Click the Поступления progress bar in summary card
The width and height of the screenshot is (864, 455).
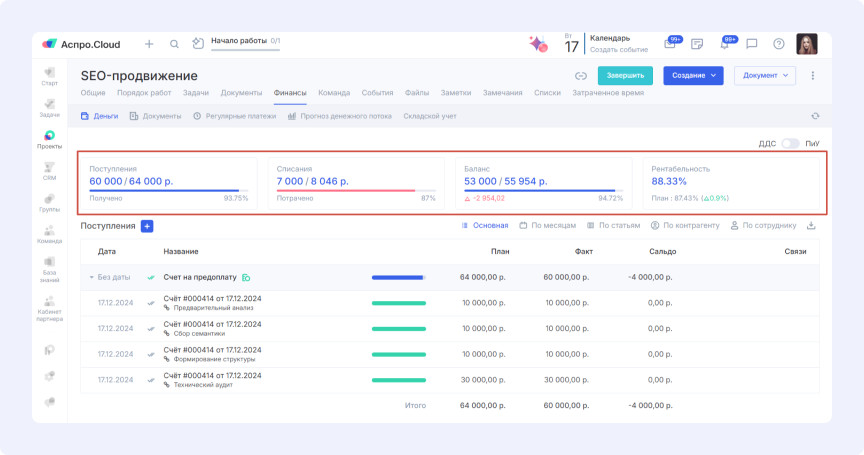[x=168, y=190]
